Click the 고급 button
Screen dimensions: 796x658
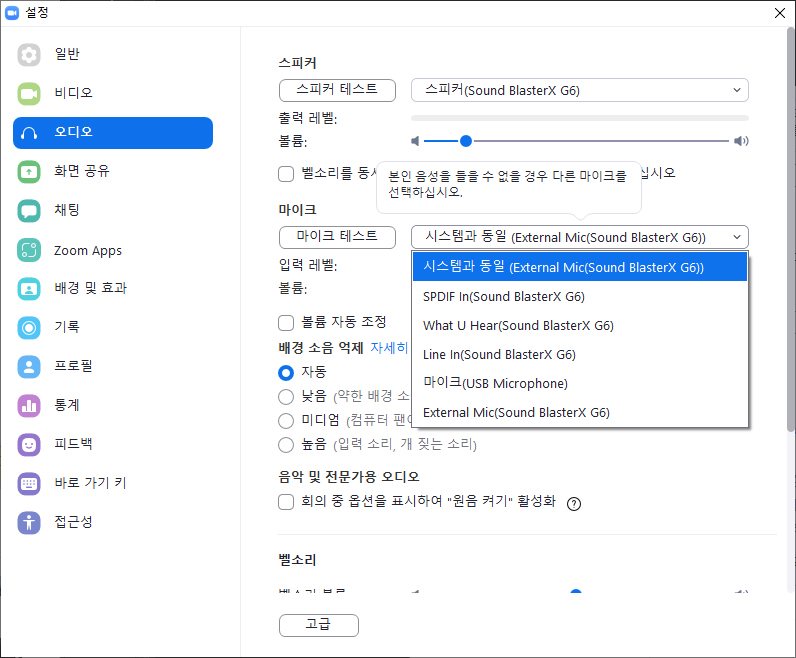coord(319,625)
